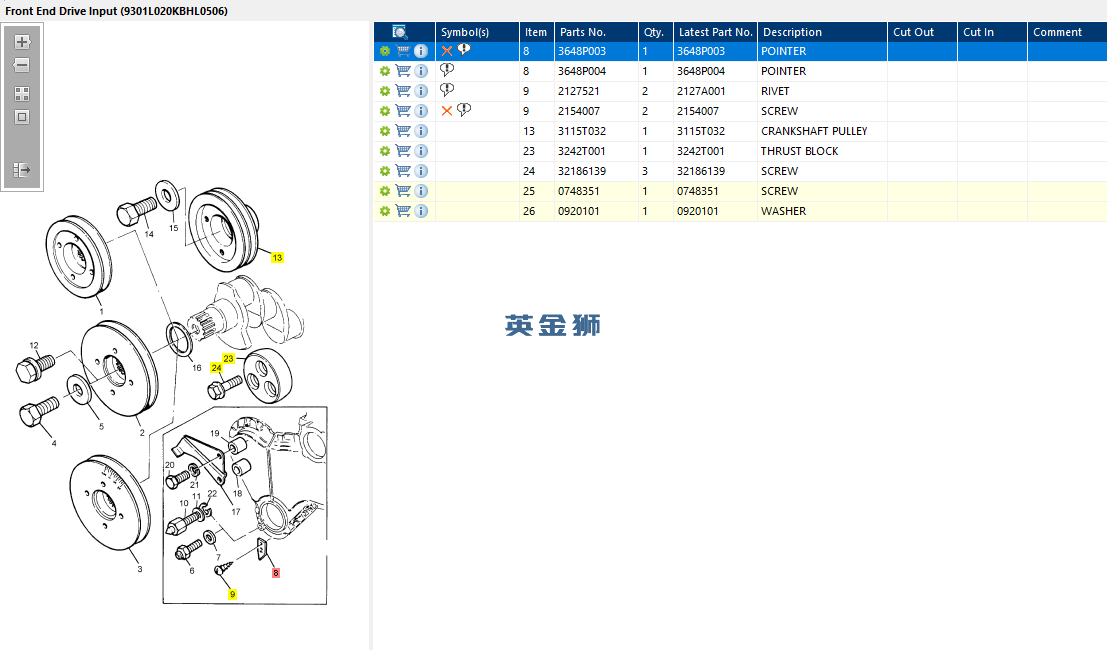Add THRUST BLOCK to cart
Screen dimensions: 1107x650
click(x=403, y=151)
